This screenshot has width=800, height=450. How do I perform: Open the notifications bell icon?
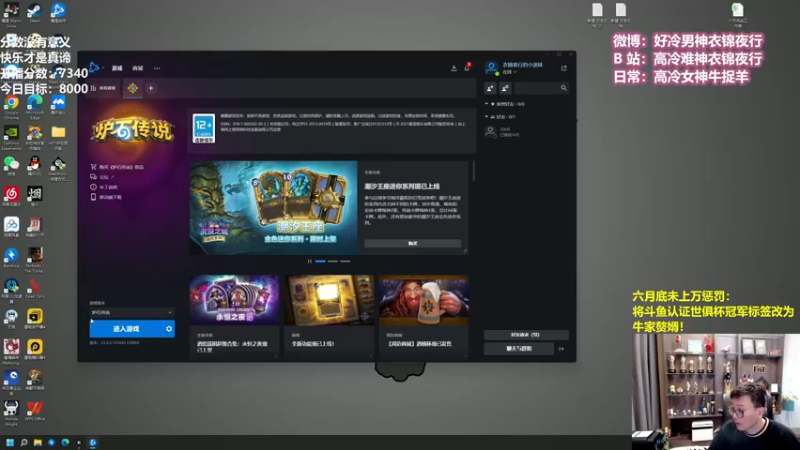pyautogui.click(x=467, y=68)
